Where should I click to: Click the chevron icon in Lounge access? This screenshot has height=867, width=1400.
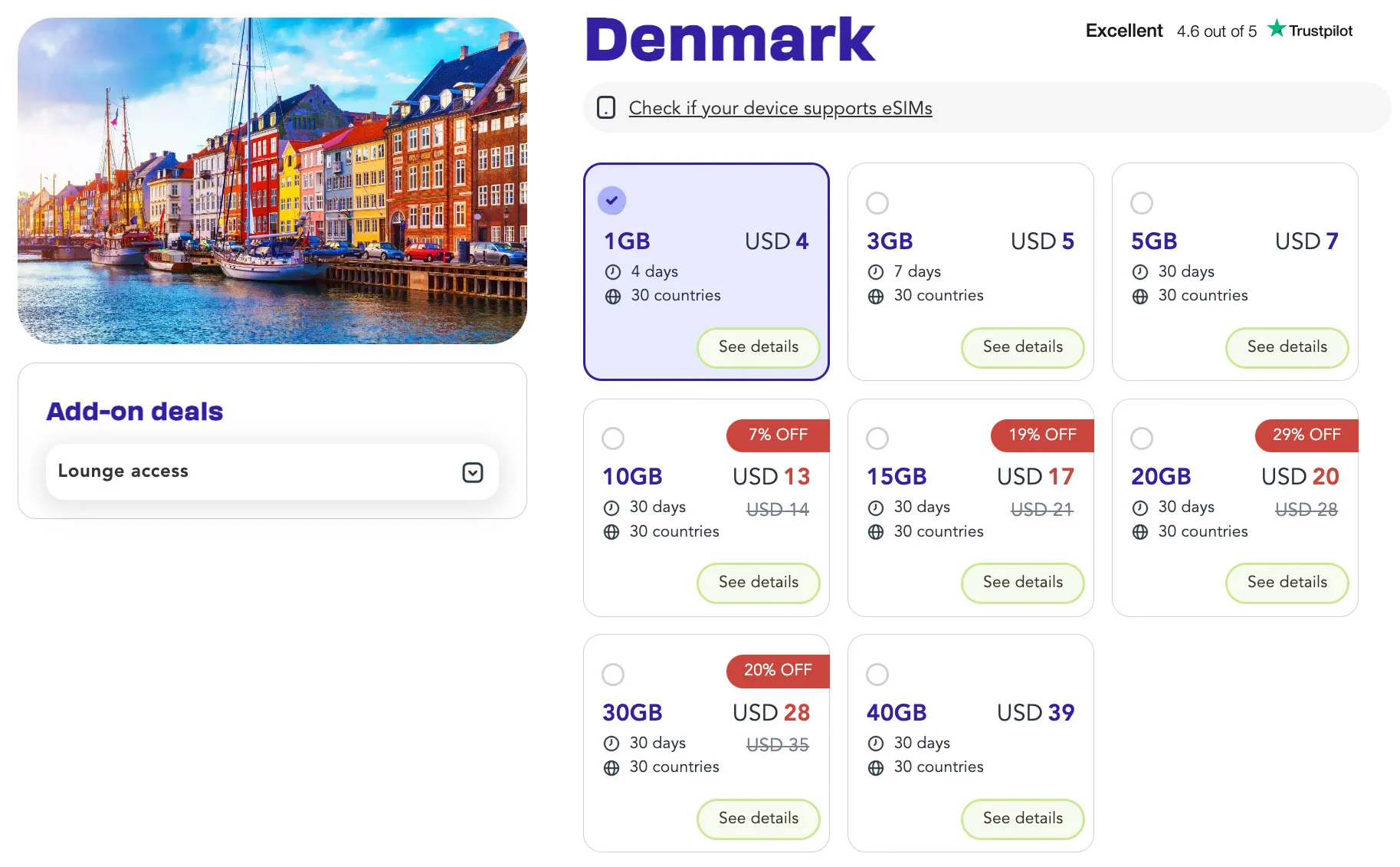pyautogui.click(x=473, y=472)
